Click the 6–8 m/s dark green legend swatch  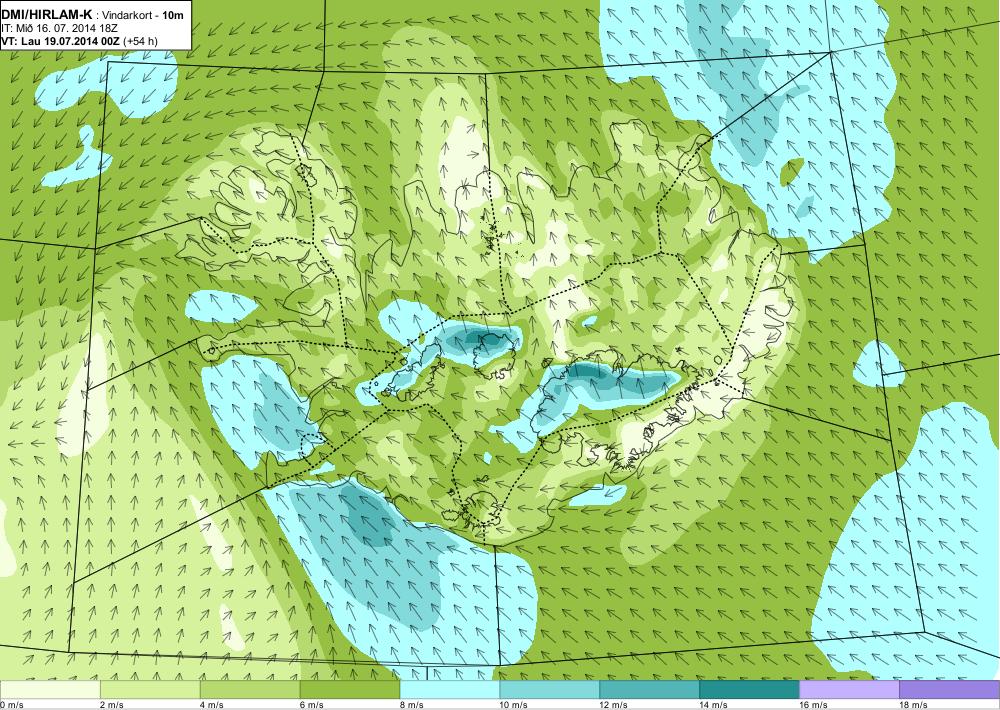tap(349, 690)
